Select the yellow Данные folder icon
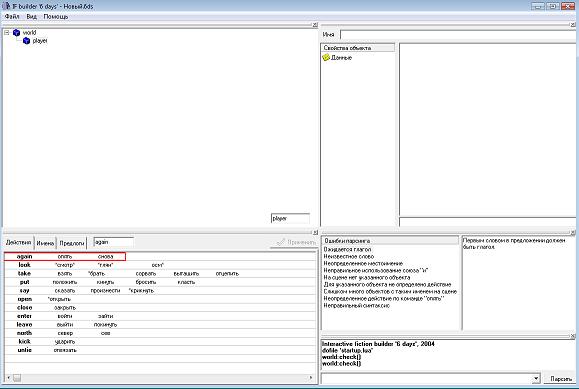The image size is (579, 389). (x=326, y=58)
